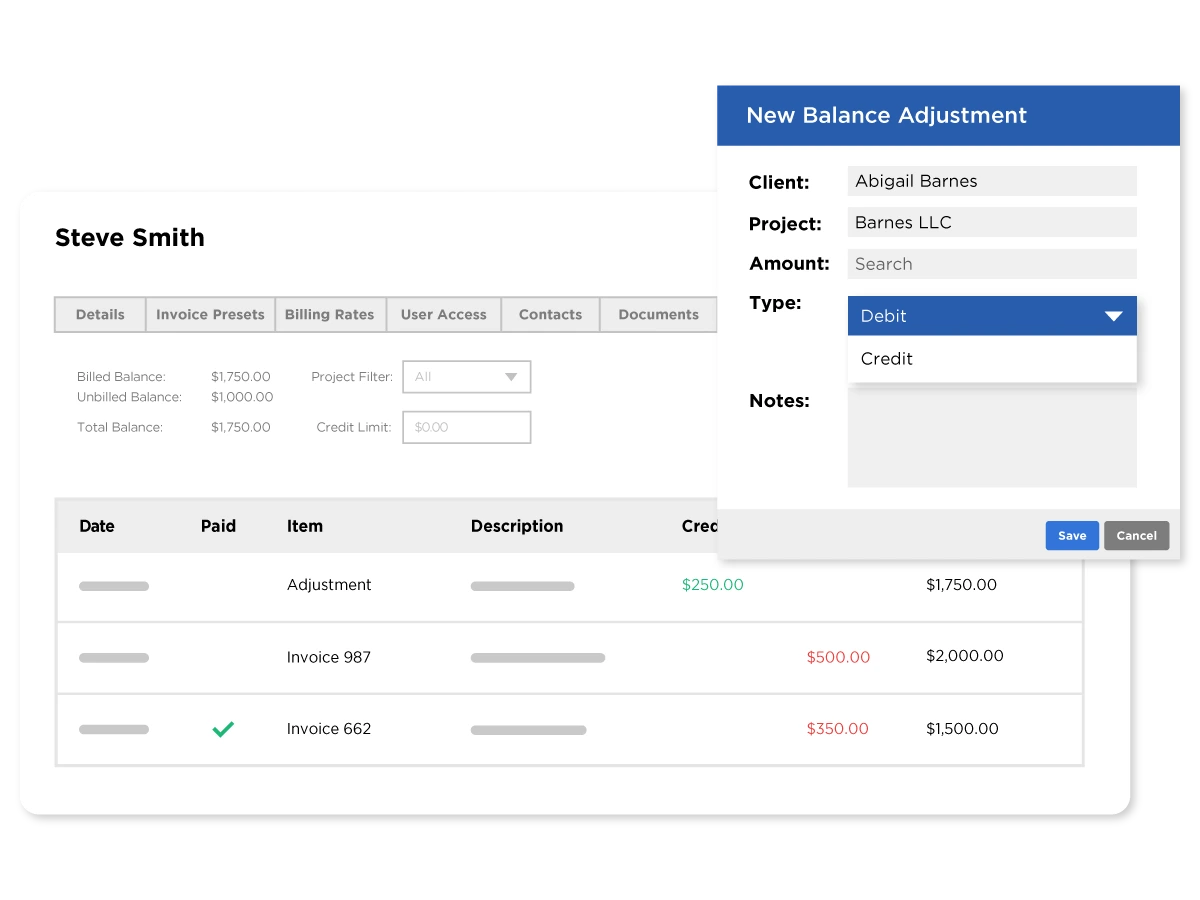Image resolution: width=1200 pixels, height=900 pixels.
Task: Save the new balance adjustment
Action: coord(1072,536)
